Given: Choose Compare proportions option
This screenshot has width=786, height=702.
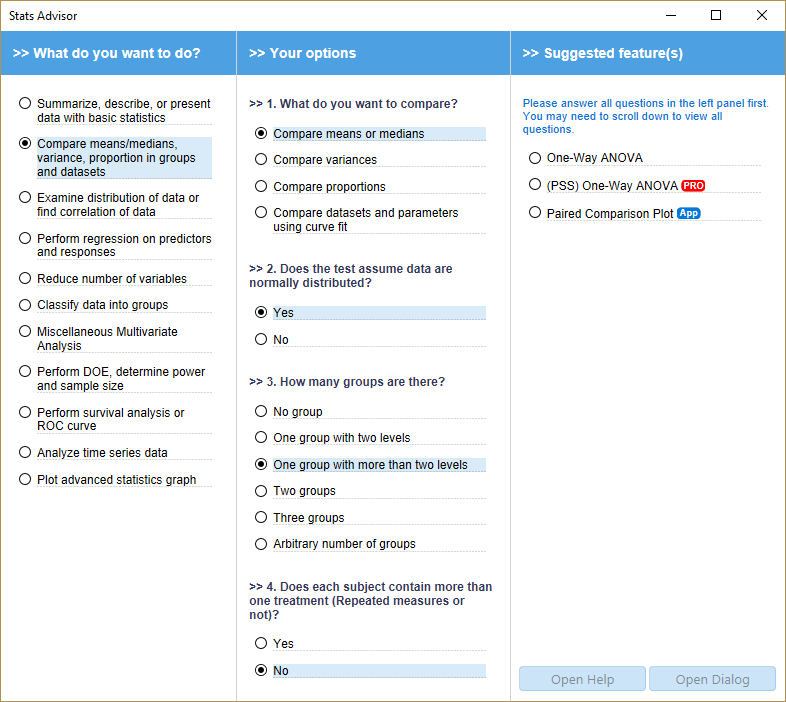Looking at the screenshot, I should [262, 187].
